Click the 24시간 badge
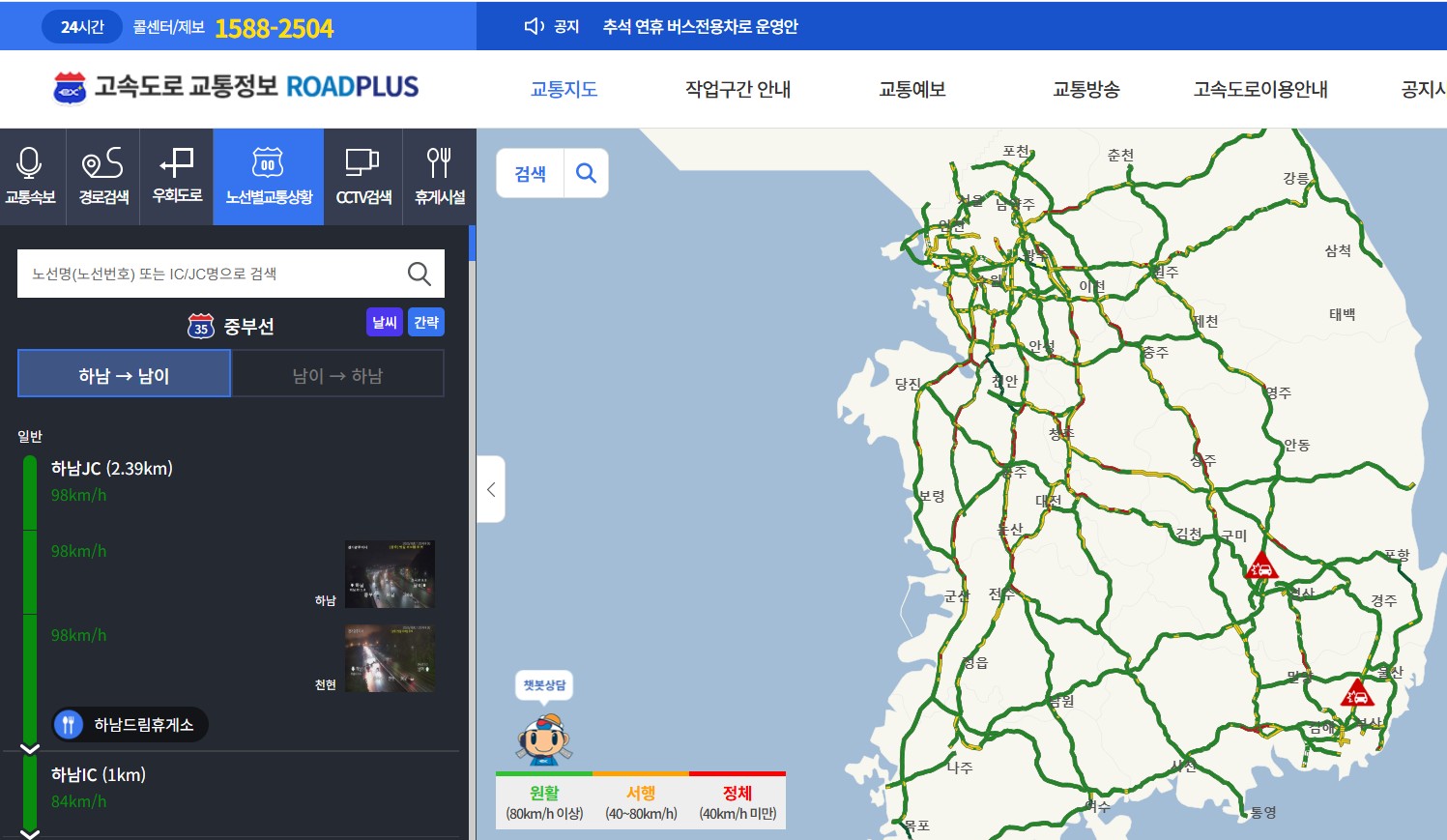The image size is (1447, 840). [x=82, y=27]
